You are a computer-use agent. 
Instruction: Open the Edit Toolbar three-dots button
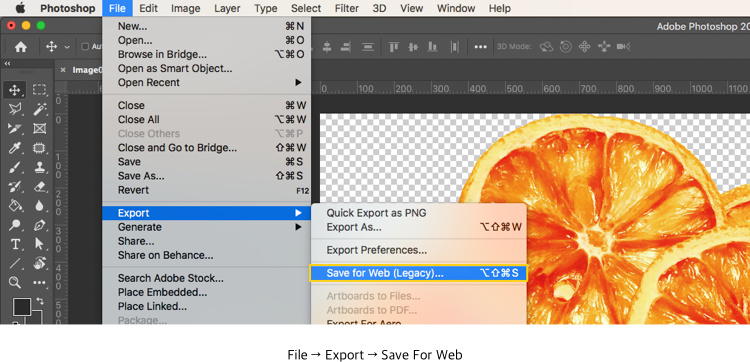coord(39,283)
